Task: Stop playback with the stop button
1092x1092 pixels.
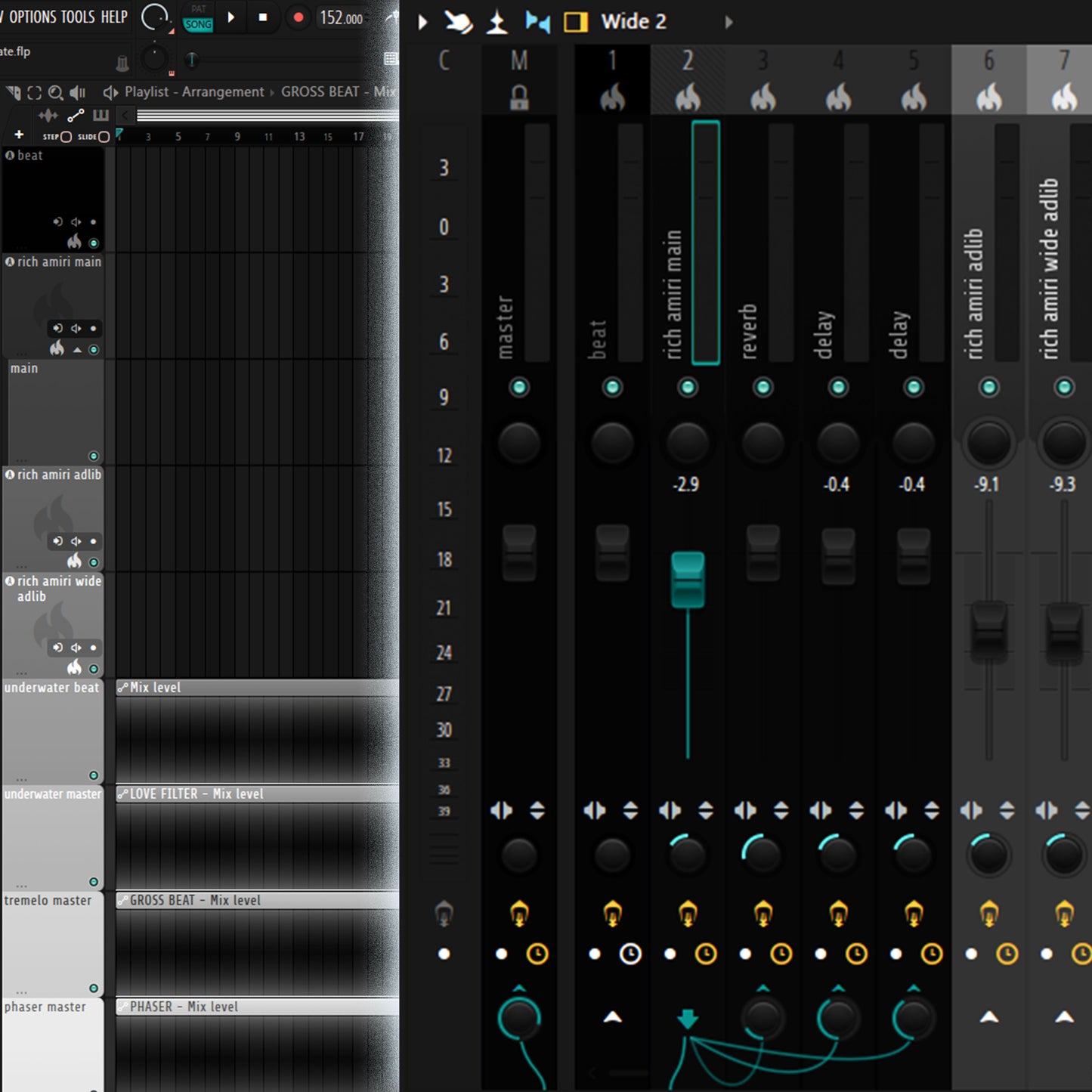Action: (x=263, y=17)
